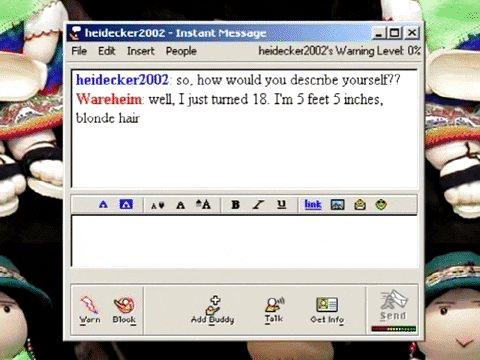
Task: Select the normal font size icon
Action: (x=180, y=205)
